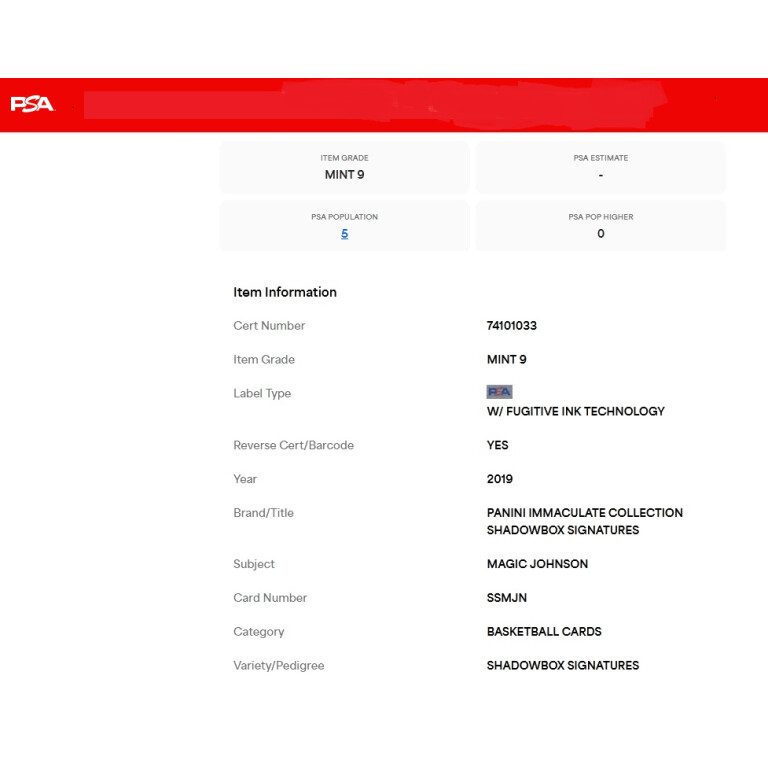Click the Cert Number field label
This screenshot has height=768, width=768.
tap(269, 326)
